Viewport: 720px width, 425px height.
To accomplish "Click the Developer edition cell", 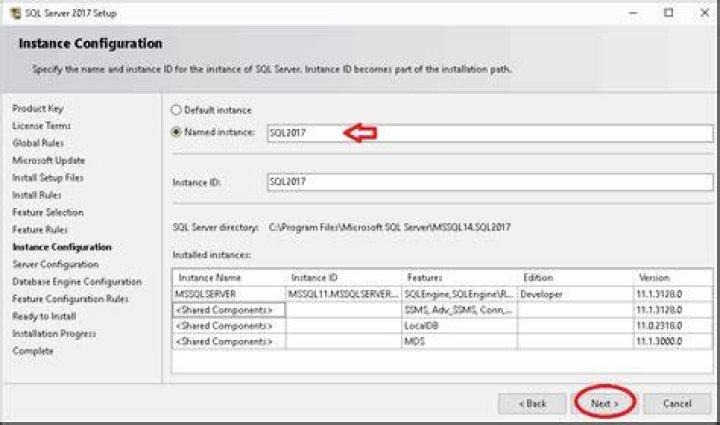I will [x=575, y=294].
